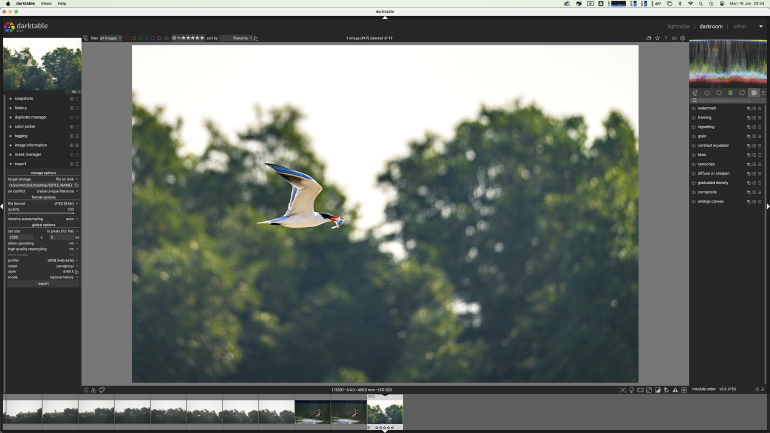Image resolution: width=770 pixels, height=433 pixels.
Task: Turn on the vignetting module
Action: (x=694, y=127)
